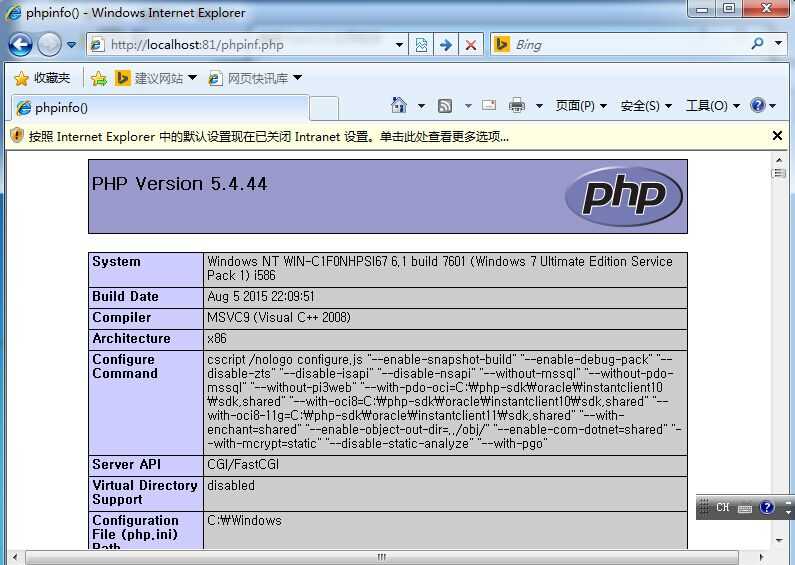Expand the address bar autocomplete dropdown arrow
795x565 pixels.
click(x=400, y=45)
